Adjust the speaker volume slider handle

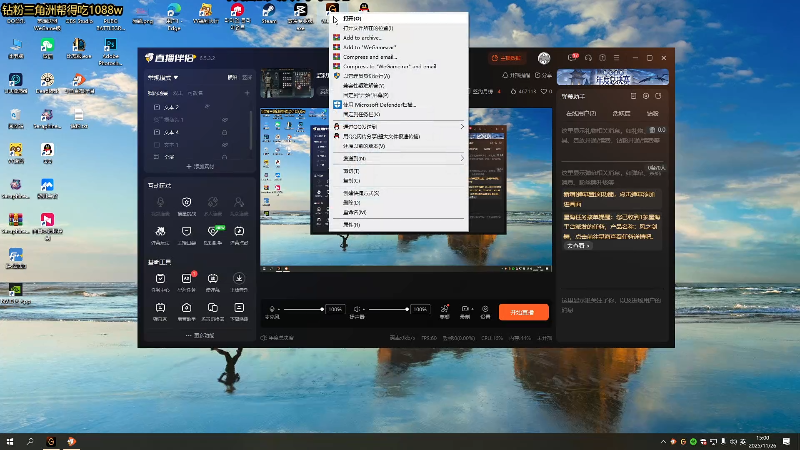tap(407, 309)
